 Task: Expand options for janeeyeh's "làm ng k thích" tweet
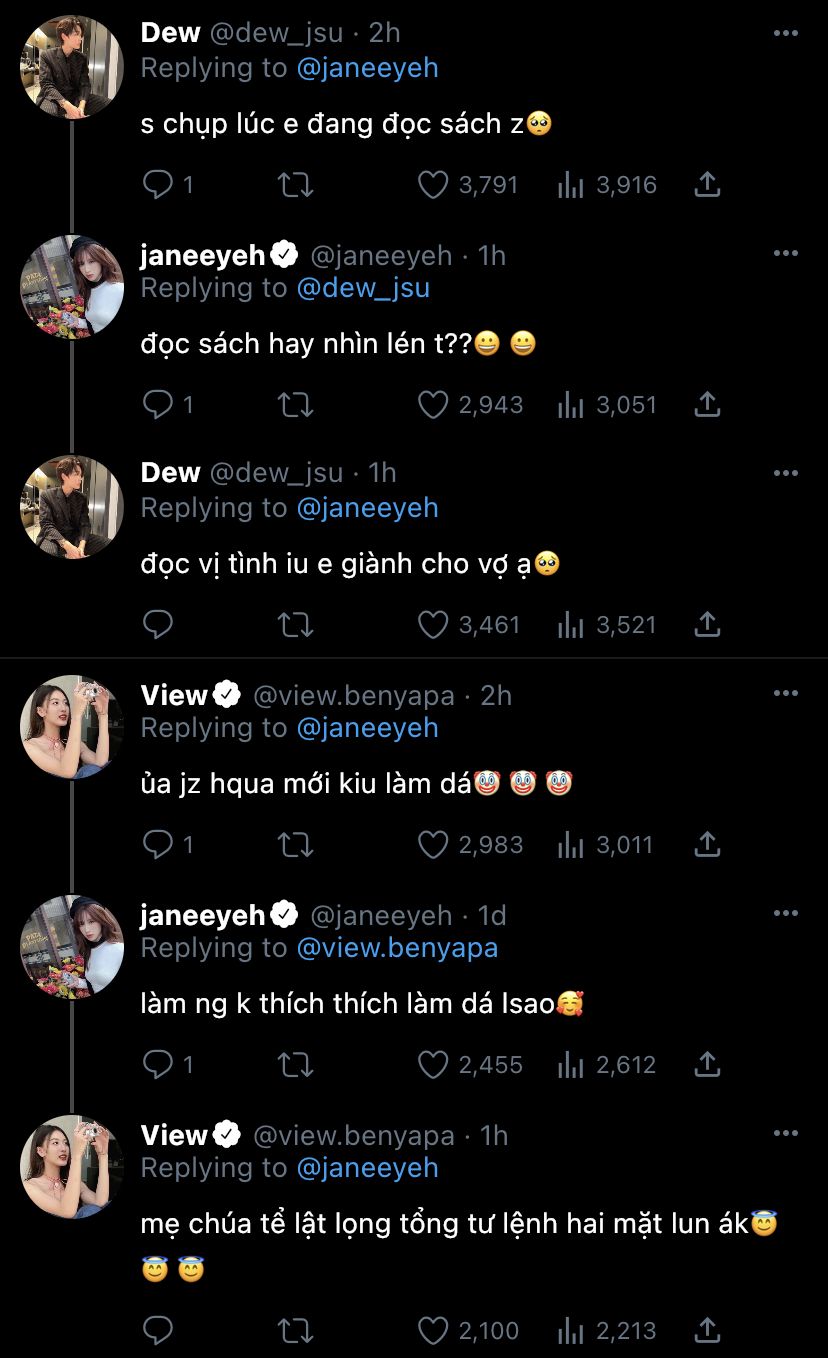click(x=786, y=913)
